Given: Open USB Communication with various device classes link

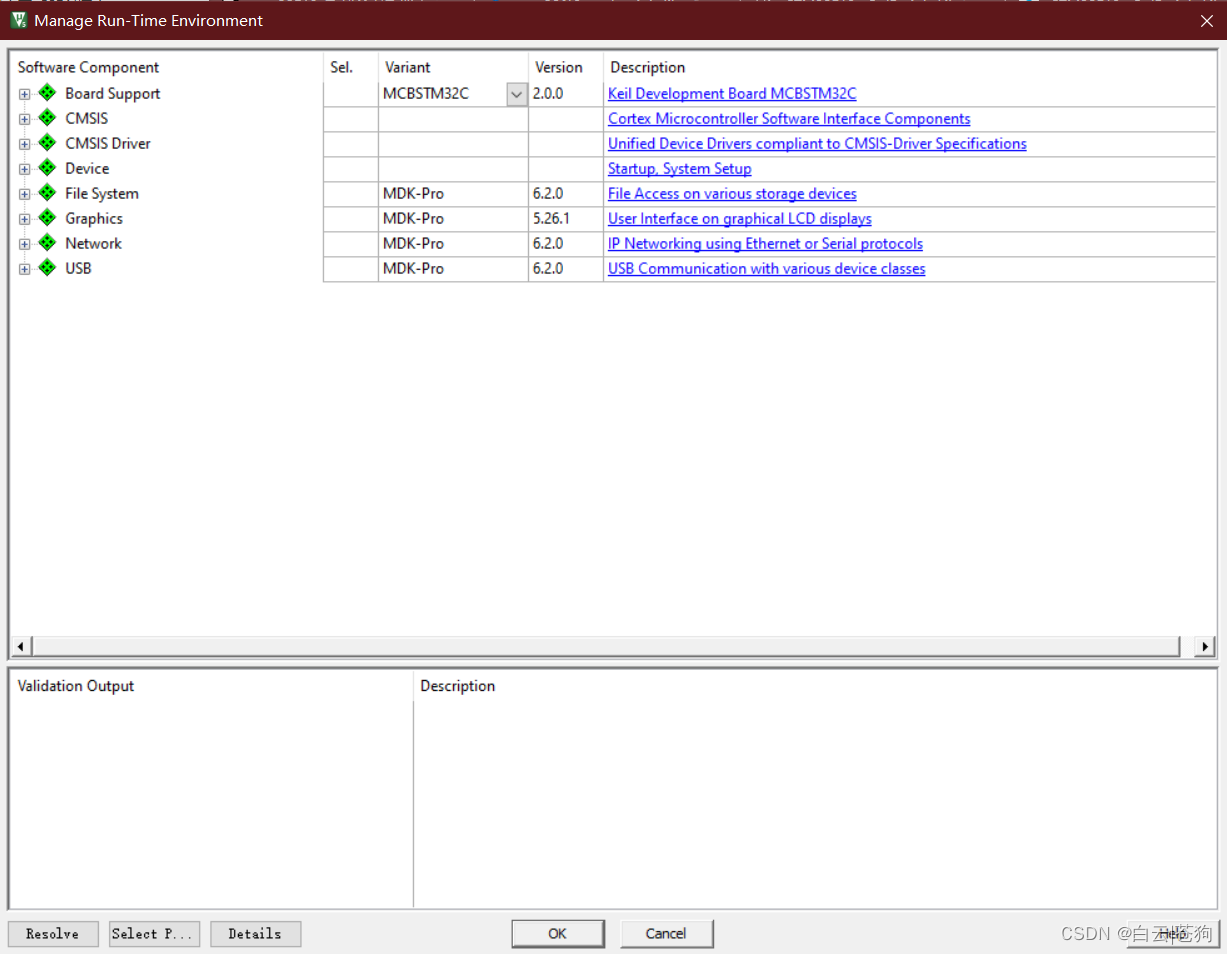Looking at the screenshot, I should coord(766,269).
